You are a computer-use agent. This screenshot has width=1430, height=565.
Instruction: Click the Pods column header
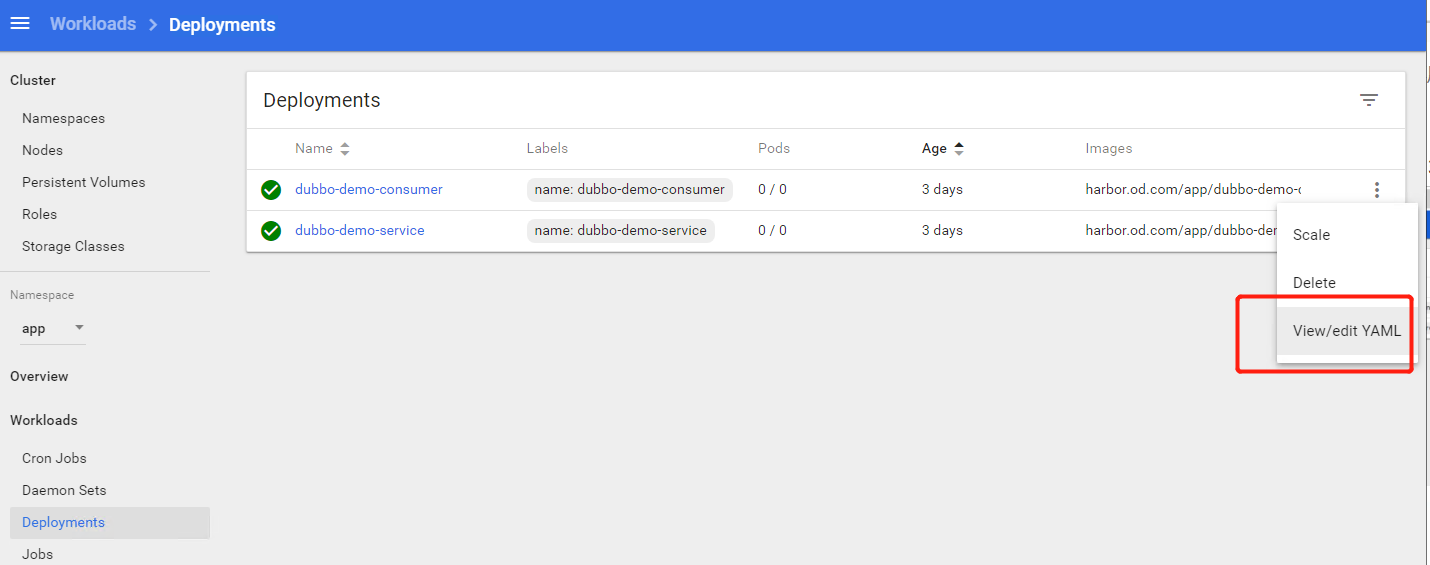[774, 148]
